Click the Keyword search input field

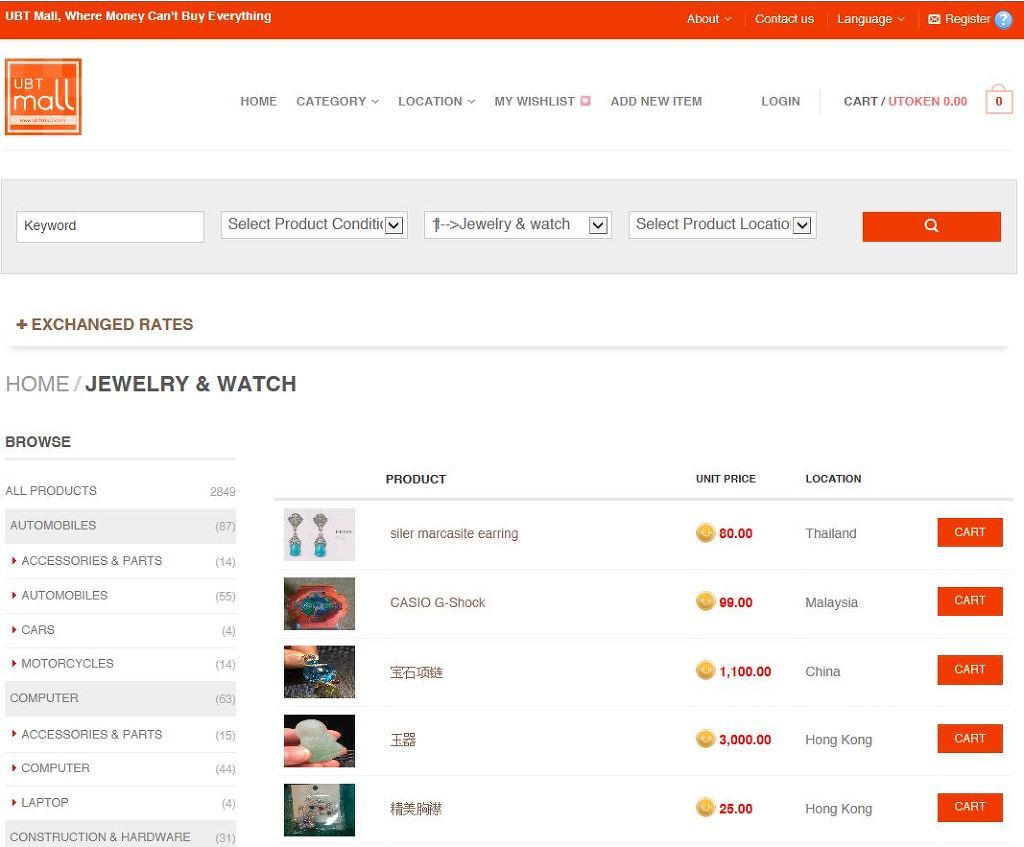pos(110,226)
